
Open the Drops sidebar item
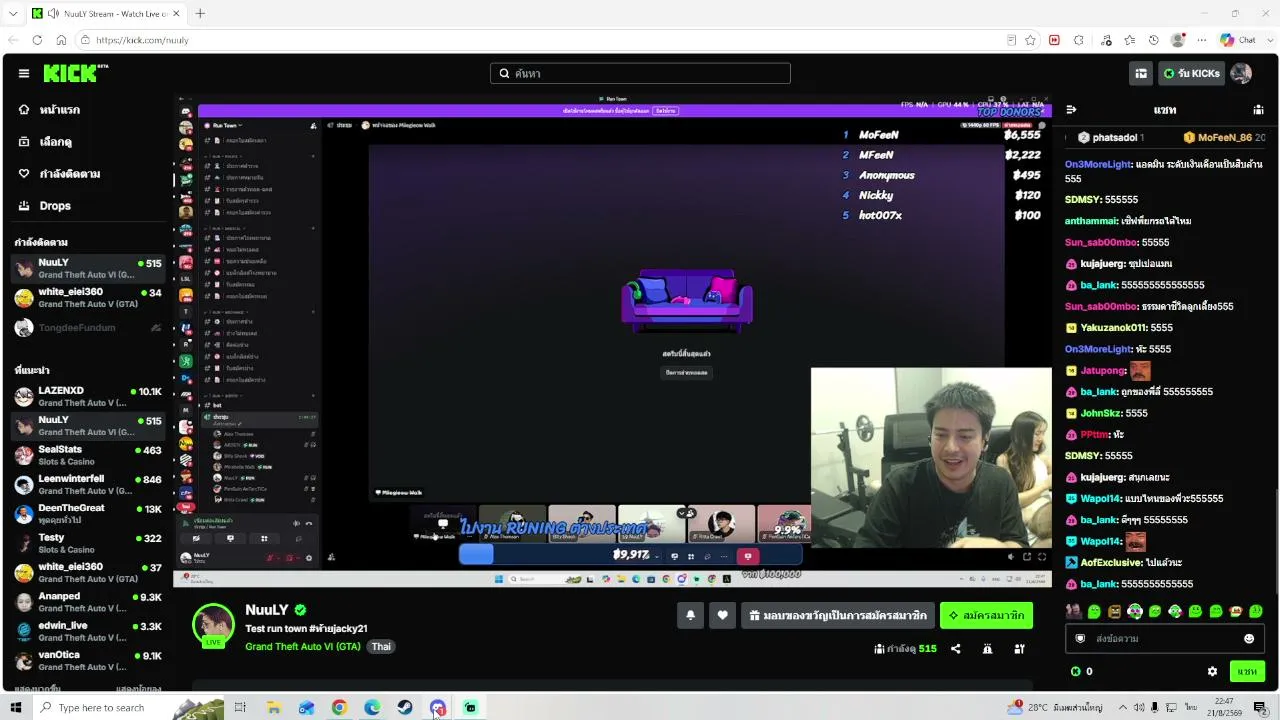[x=87, y=206]
